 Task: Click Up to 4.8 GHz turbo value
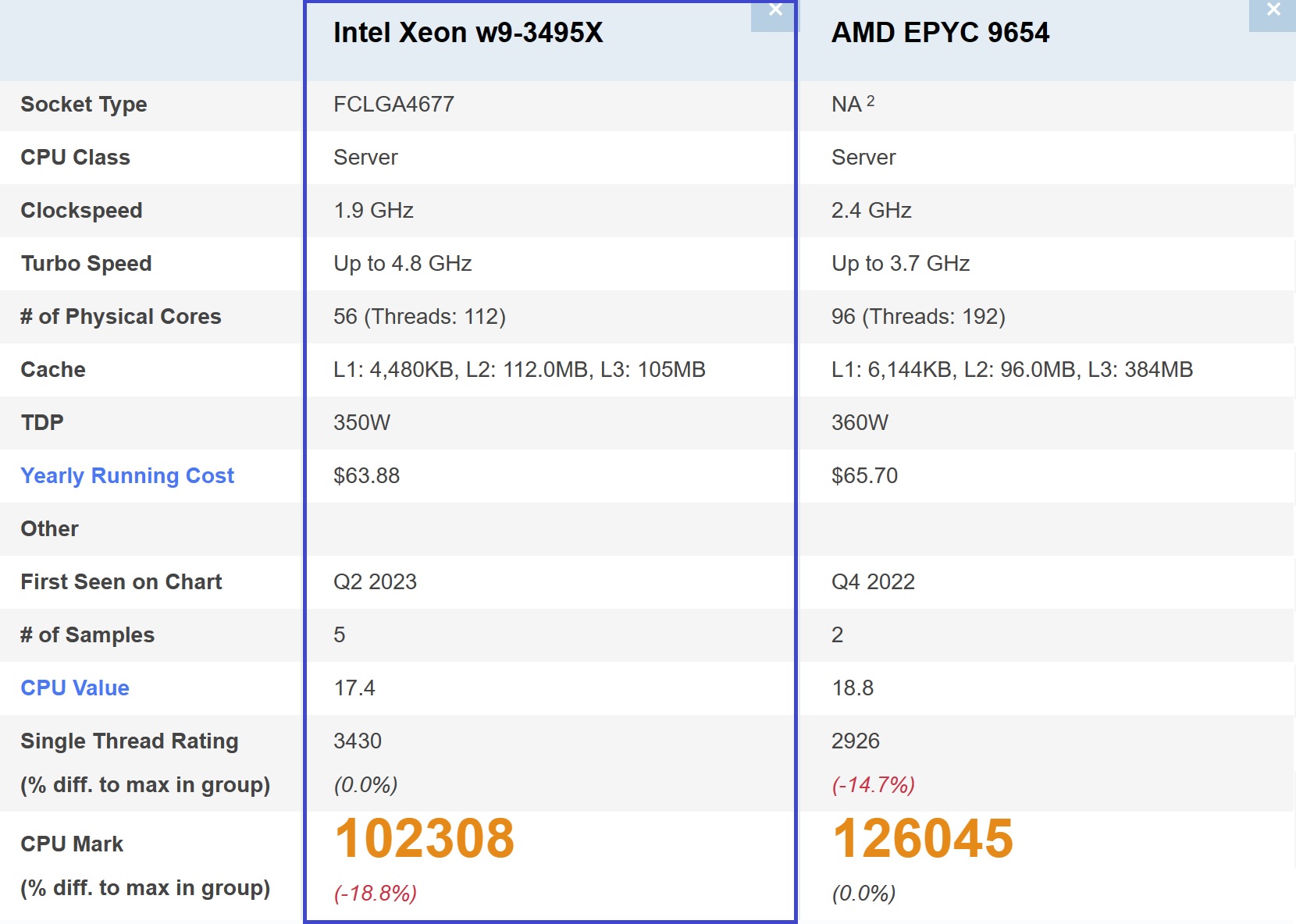[x=403, y=263]
